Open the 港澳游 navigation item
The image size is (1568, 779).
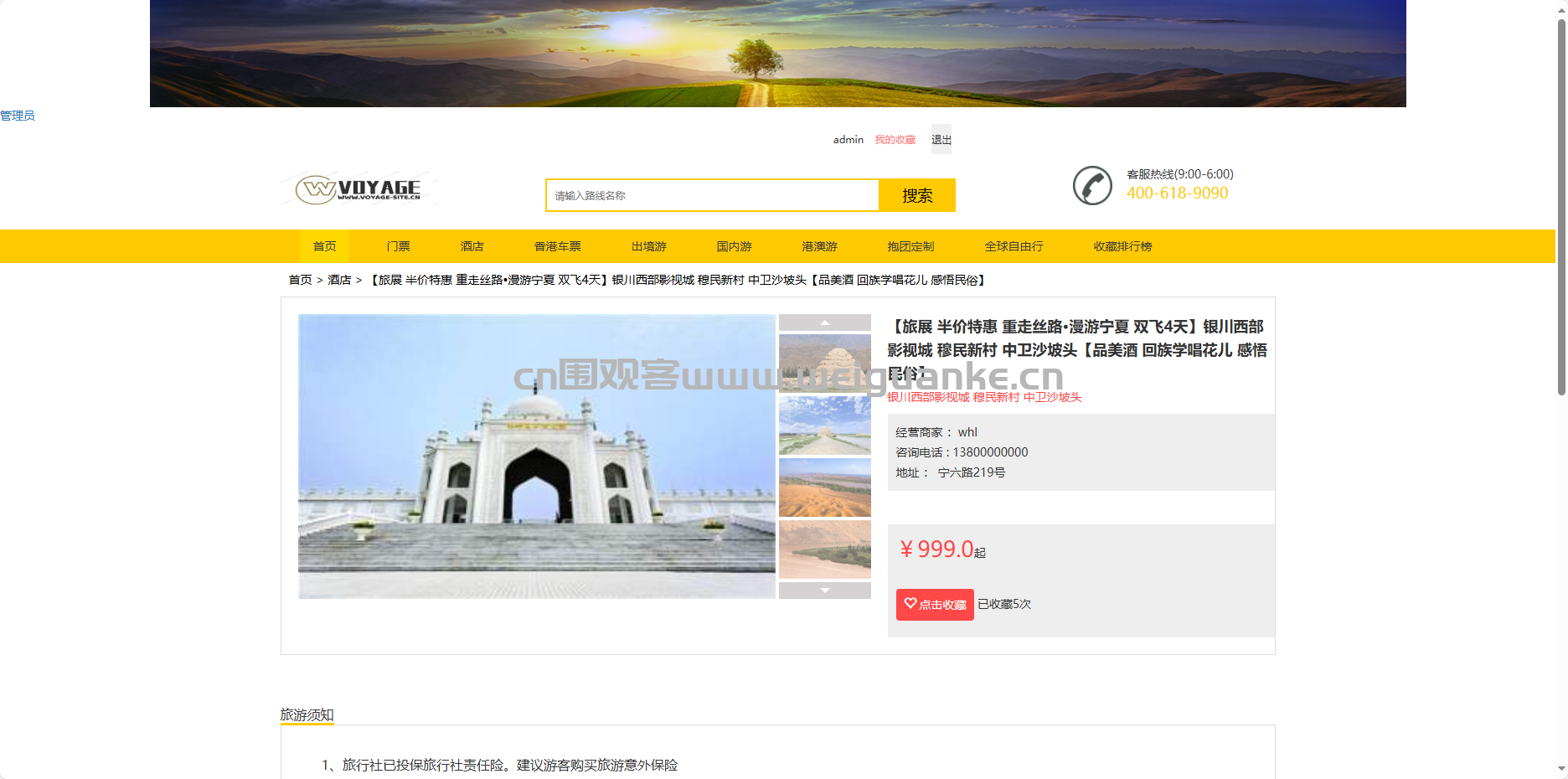(x=820, y=246)
